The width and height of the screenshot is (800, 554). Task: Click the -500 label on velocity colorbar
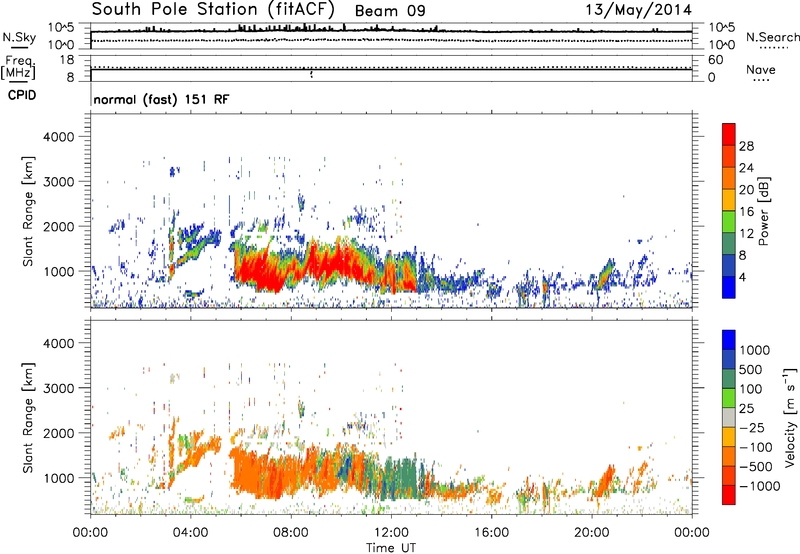pos(756,467)
